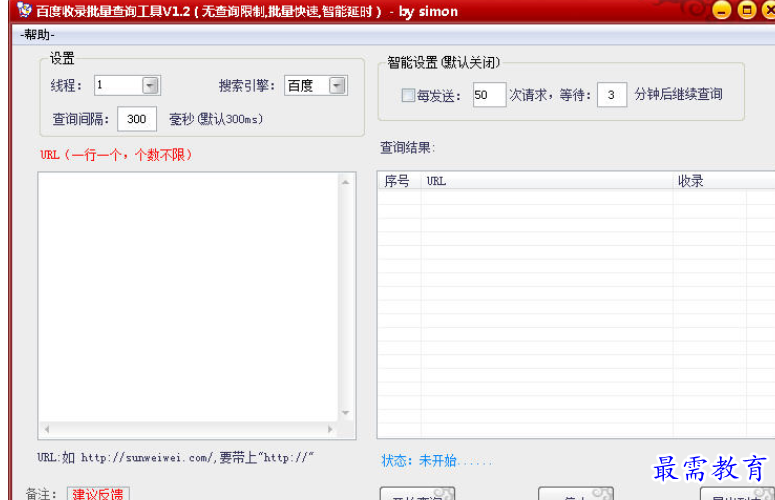Click the 分钟后继续查询 label
Image resolution: width=775 pixels, height=500 pixels.
679,94
